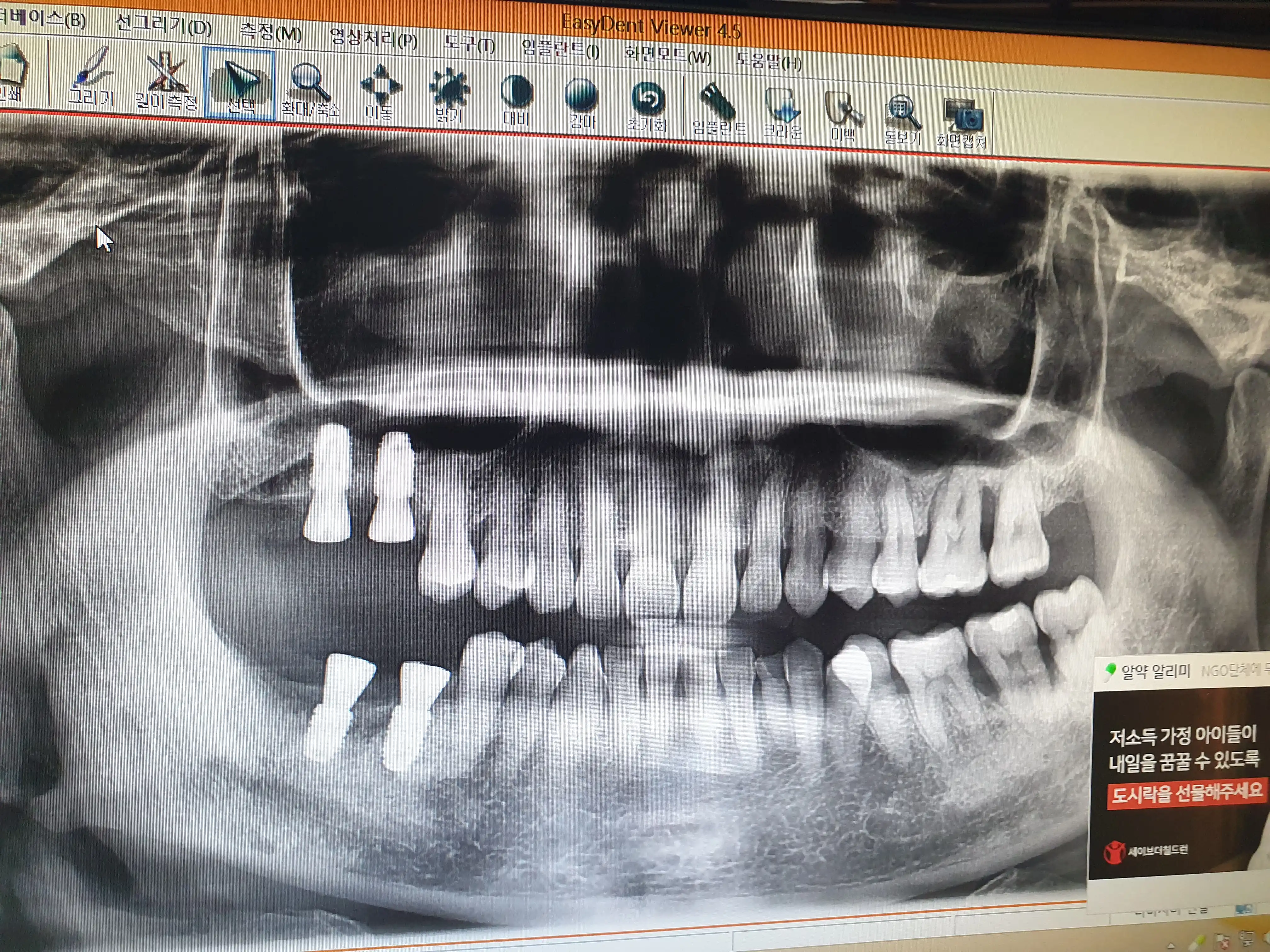This screenshot has width=1270, height=952.
Task: Reset the image with 초기화
Action: (647, 106)
